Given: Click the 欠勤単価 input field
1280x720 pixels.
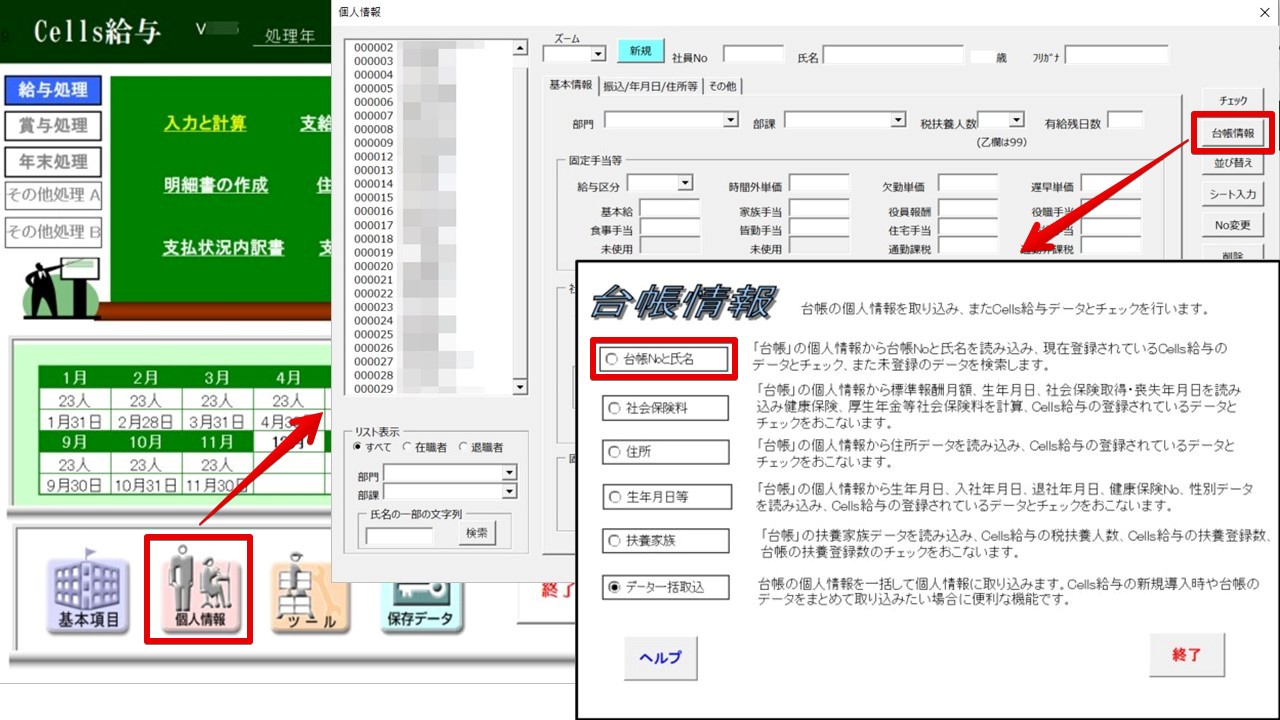Looking at the screenshot, I should coord(969,184).
